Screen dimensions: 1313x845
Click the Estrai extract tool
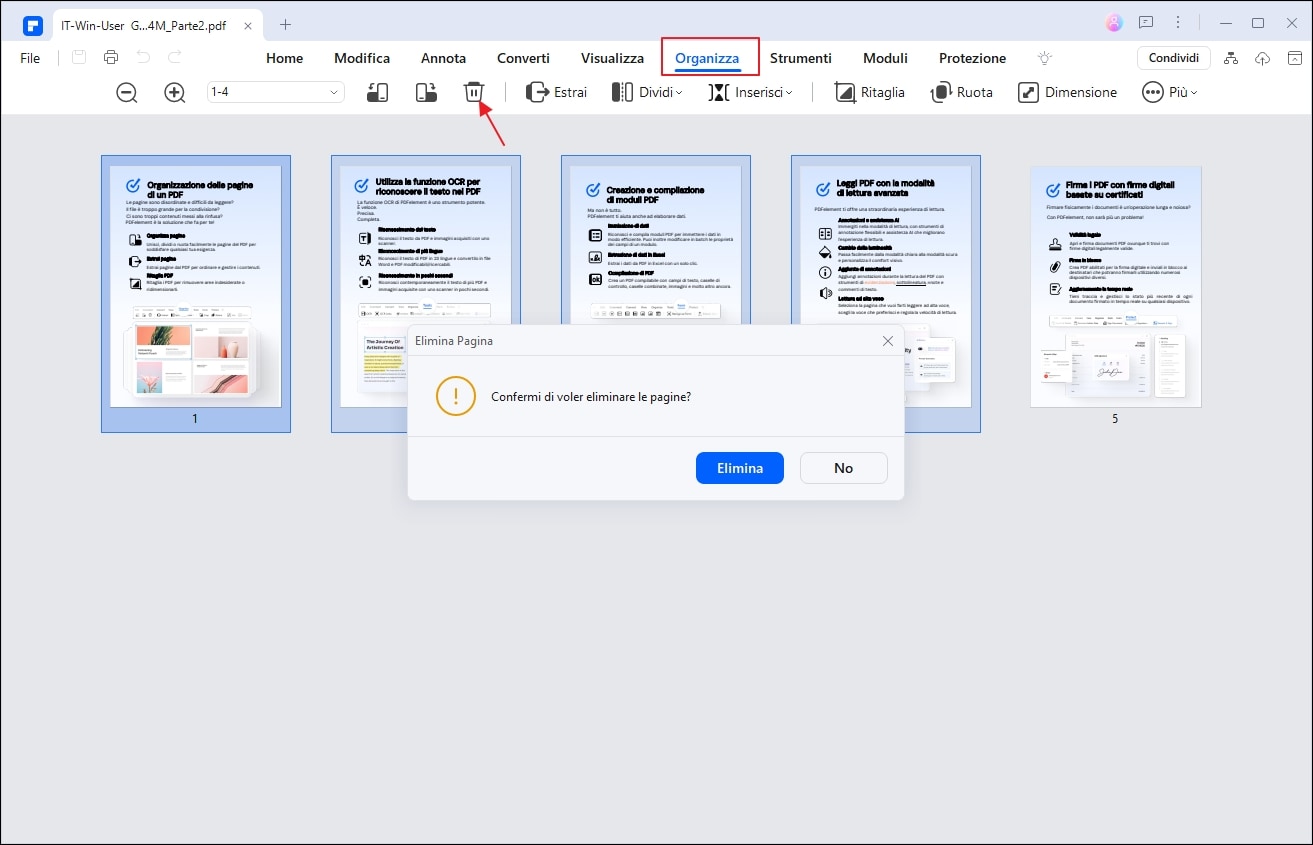tap(556, 92)
